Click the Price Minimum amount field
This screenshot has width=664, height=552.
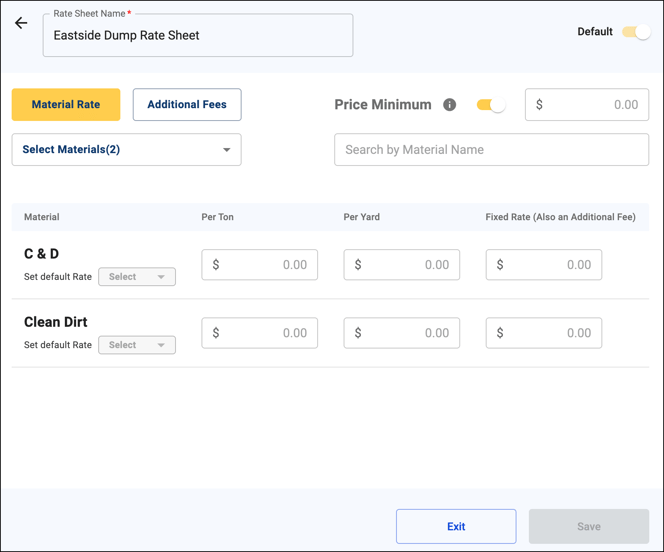coord(587,105)
